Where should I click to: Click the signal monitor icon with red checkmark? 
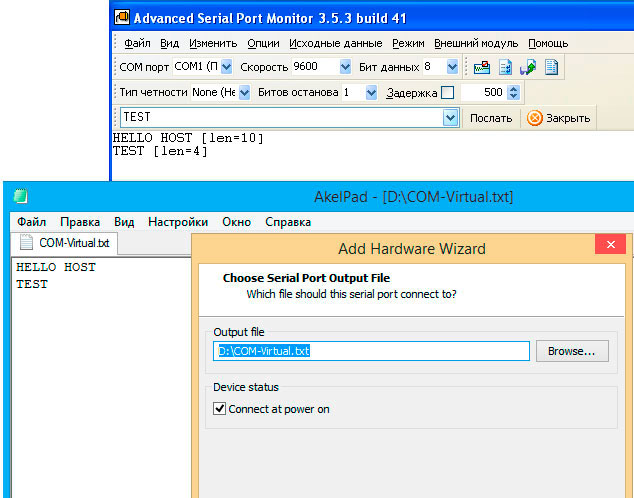482,67
